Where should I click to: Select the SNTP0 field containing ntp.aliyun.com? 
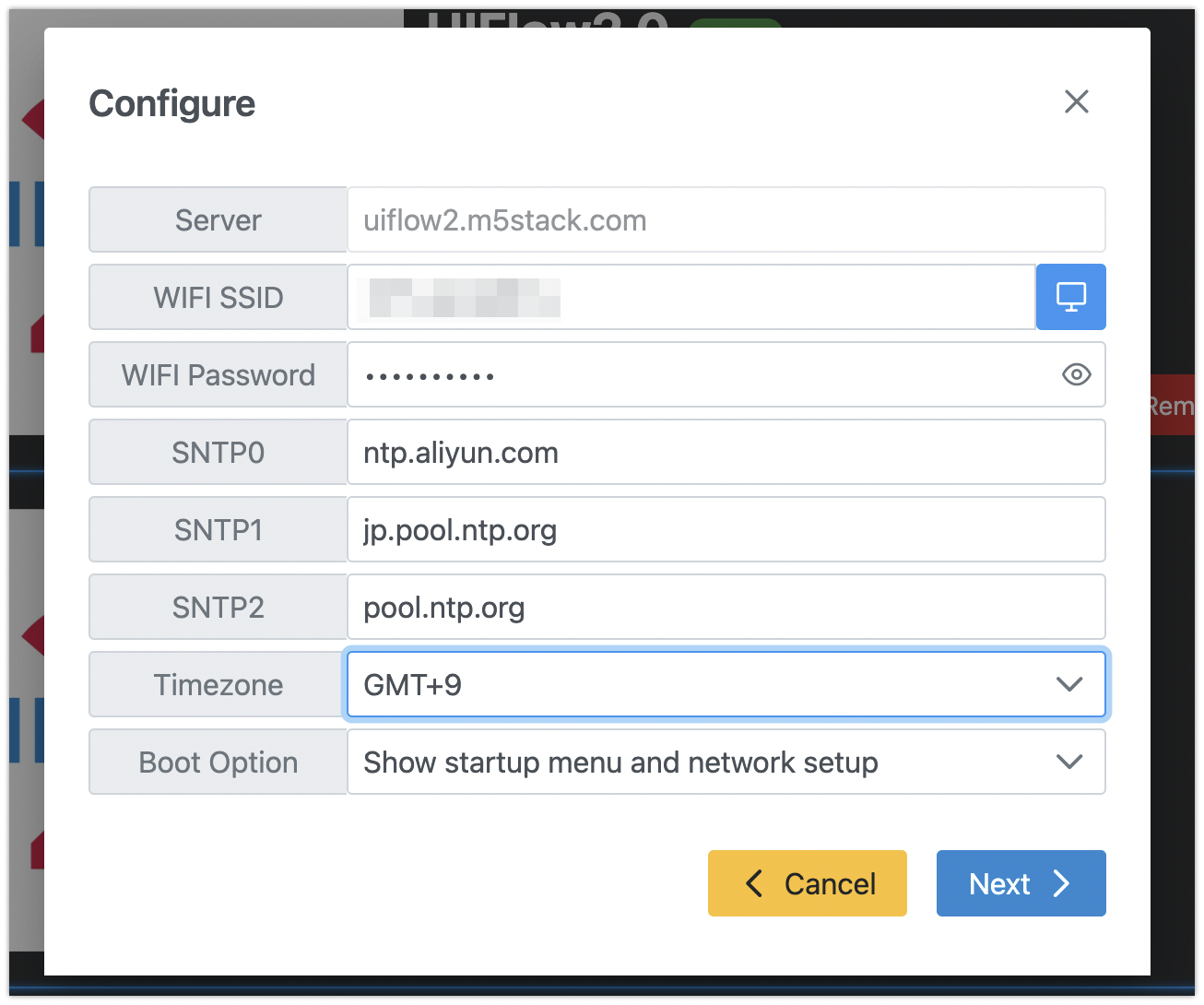click(726, 452)
